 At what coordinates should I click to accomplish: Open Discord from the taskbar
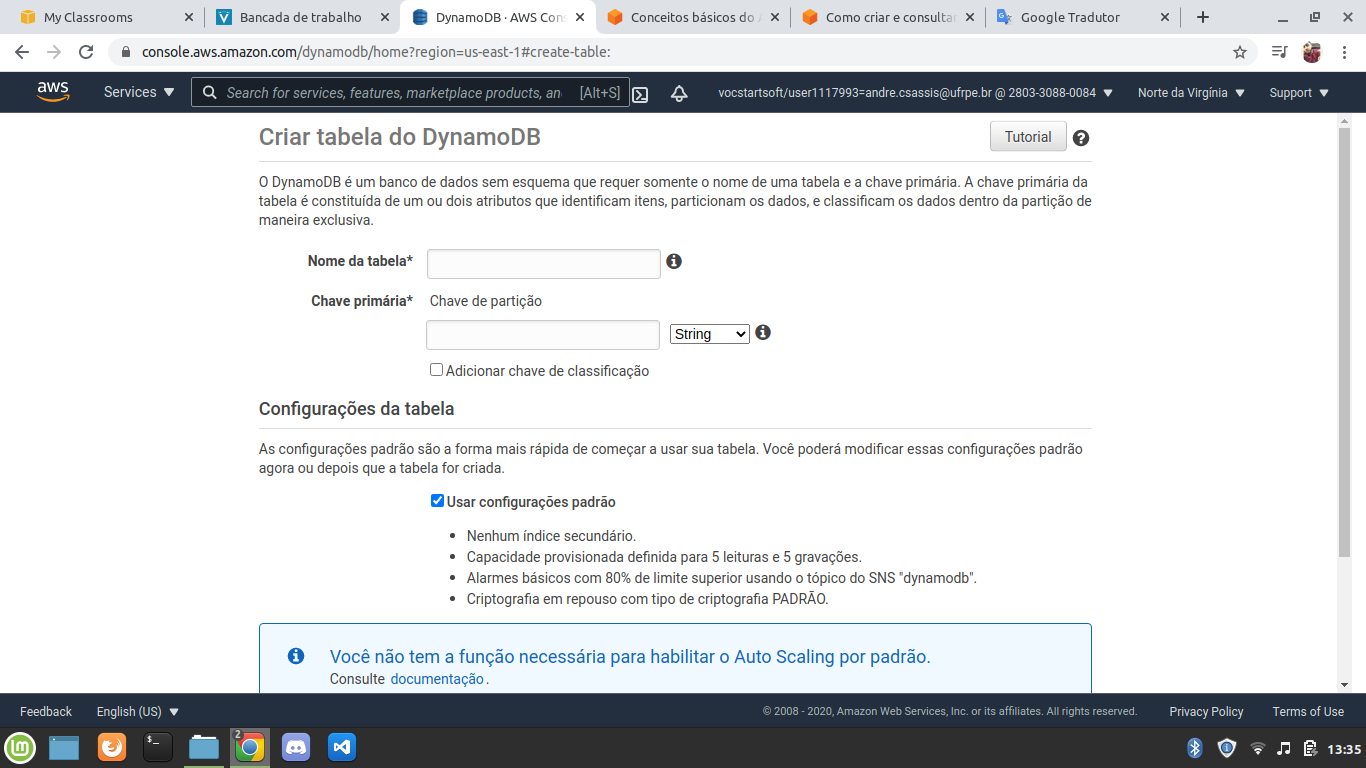[296, 747]
